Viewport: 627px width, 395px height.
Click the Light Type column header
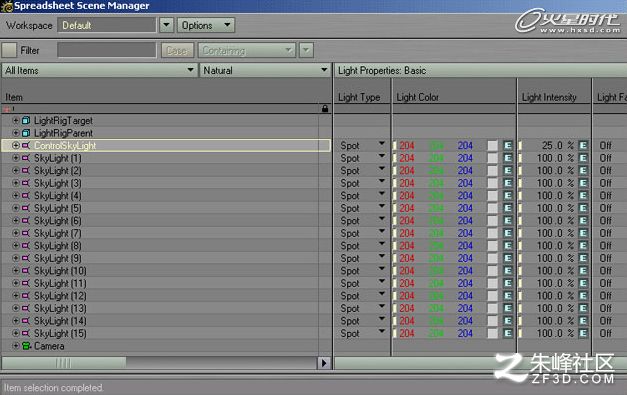[359, 97]
